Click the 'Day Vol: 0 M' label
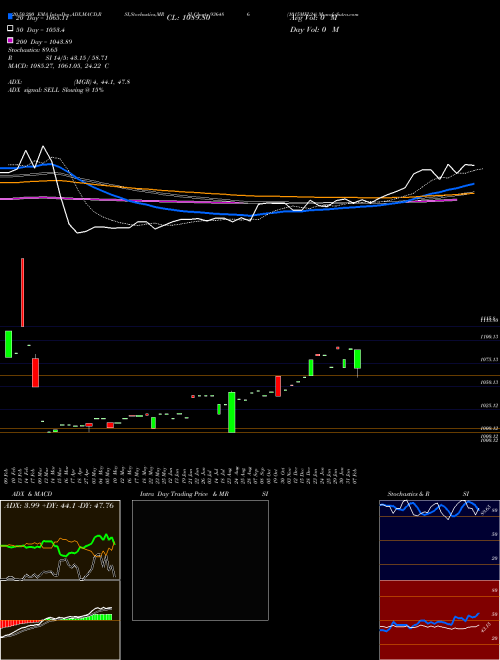Image resolution: width=500 pixels, height=660 pixels. (x=314, y=30)
